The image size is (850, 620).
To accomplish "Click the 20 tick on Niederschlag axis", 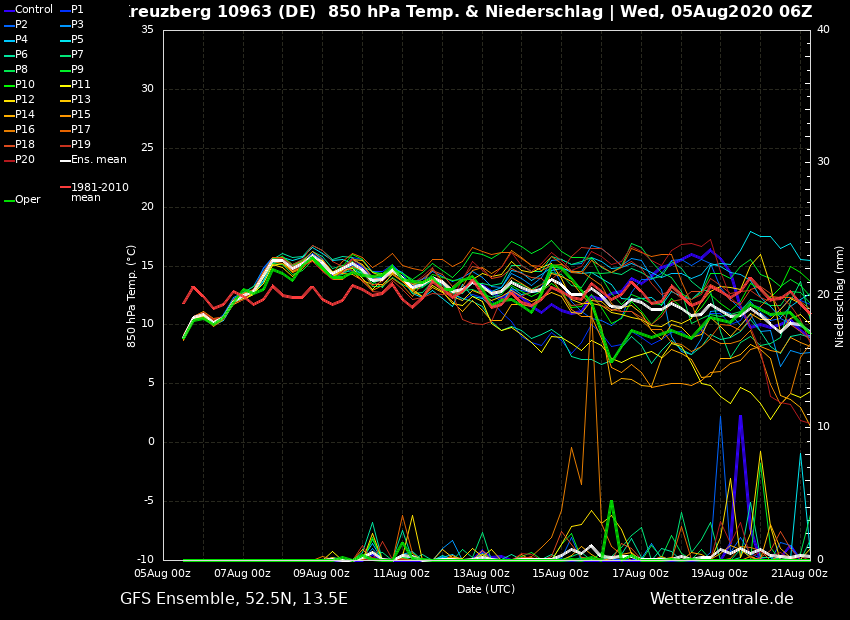I will [823, 294].
